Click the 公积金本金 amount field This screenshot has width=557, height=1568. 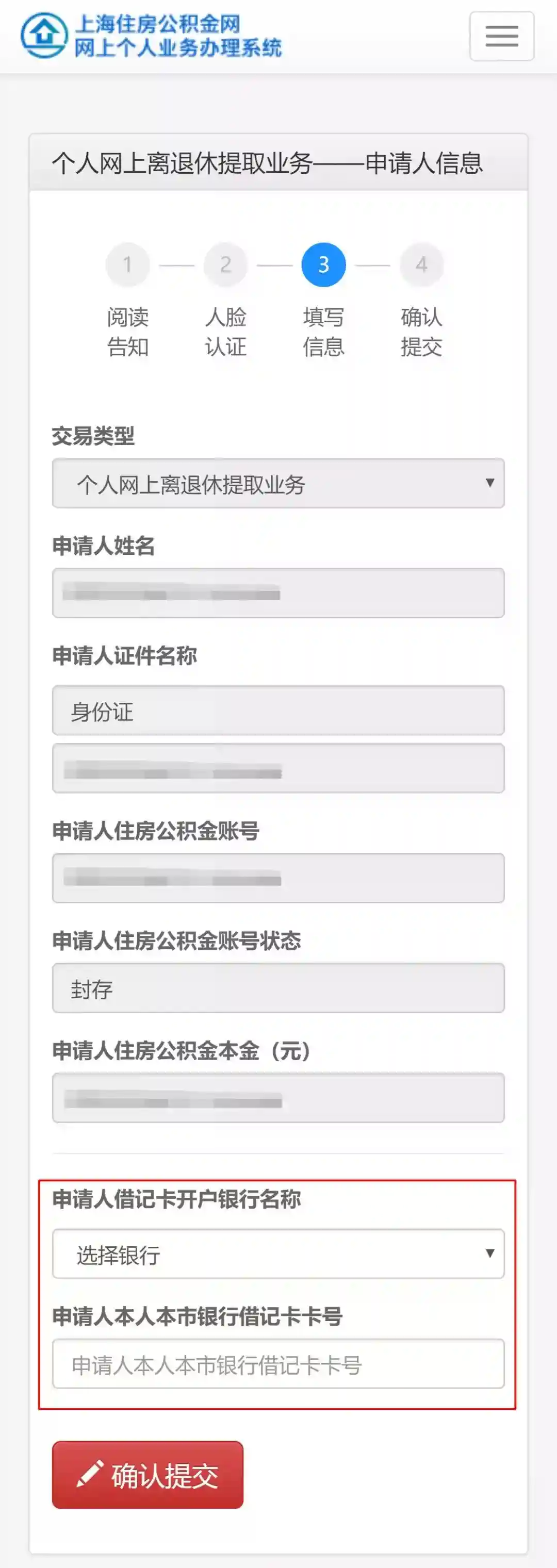[x=278, y=1098]
